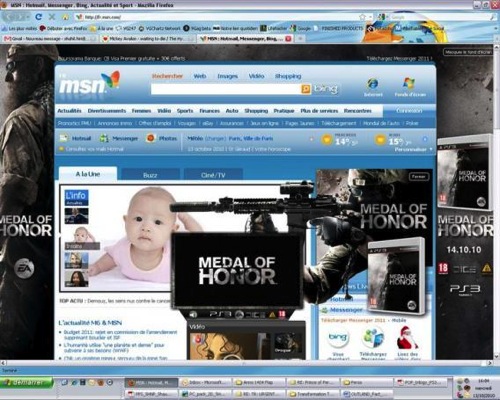Mute the Medal of Honor video ad speaker
This screenshot has width=500, height=400.
click(x=193, y=314)
